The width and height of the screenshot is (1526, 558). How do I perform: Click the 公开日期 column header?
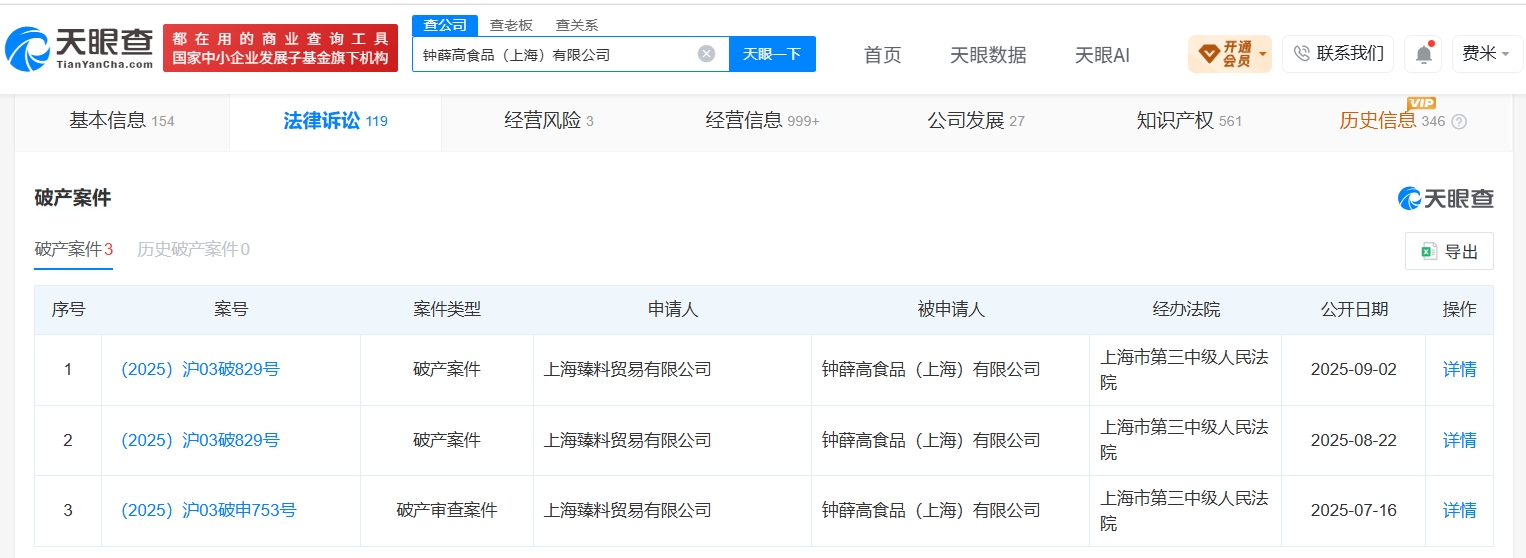1354,310
